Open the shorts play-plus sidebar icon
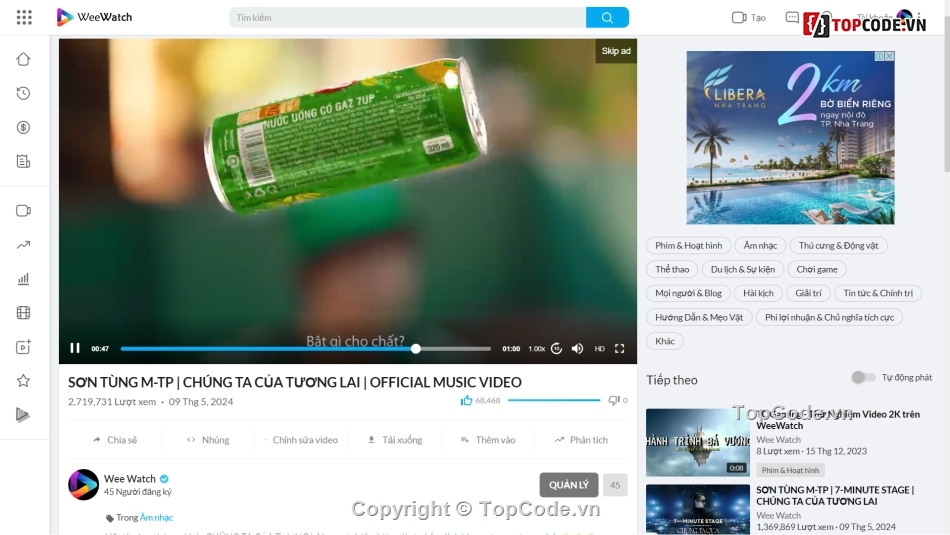This screenshot has width=950, height=535. (x=23, y=347)
